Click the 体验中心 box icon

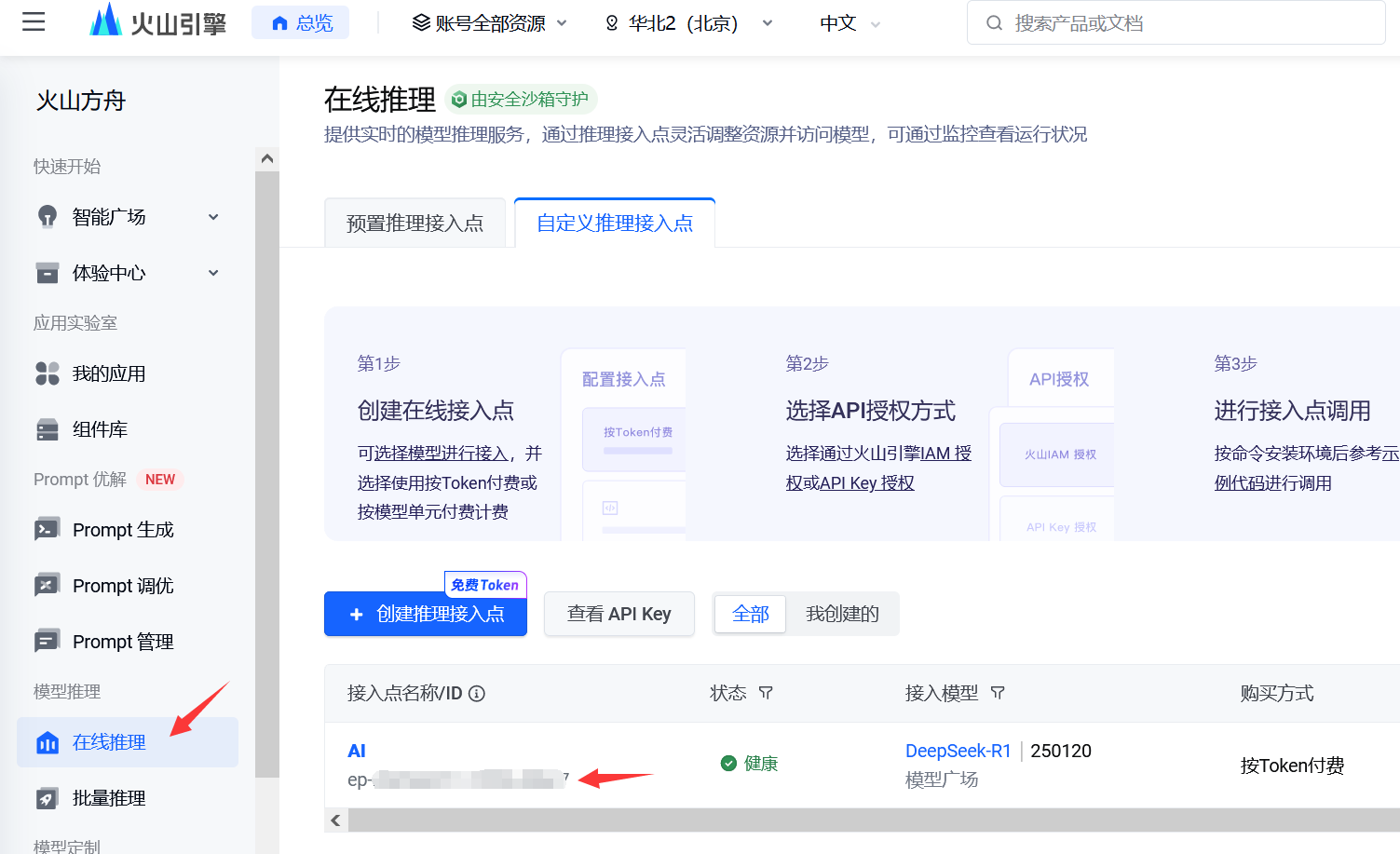click(x=48, y=273)
